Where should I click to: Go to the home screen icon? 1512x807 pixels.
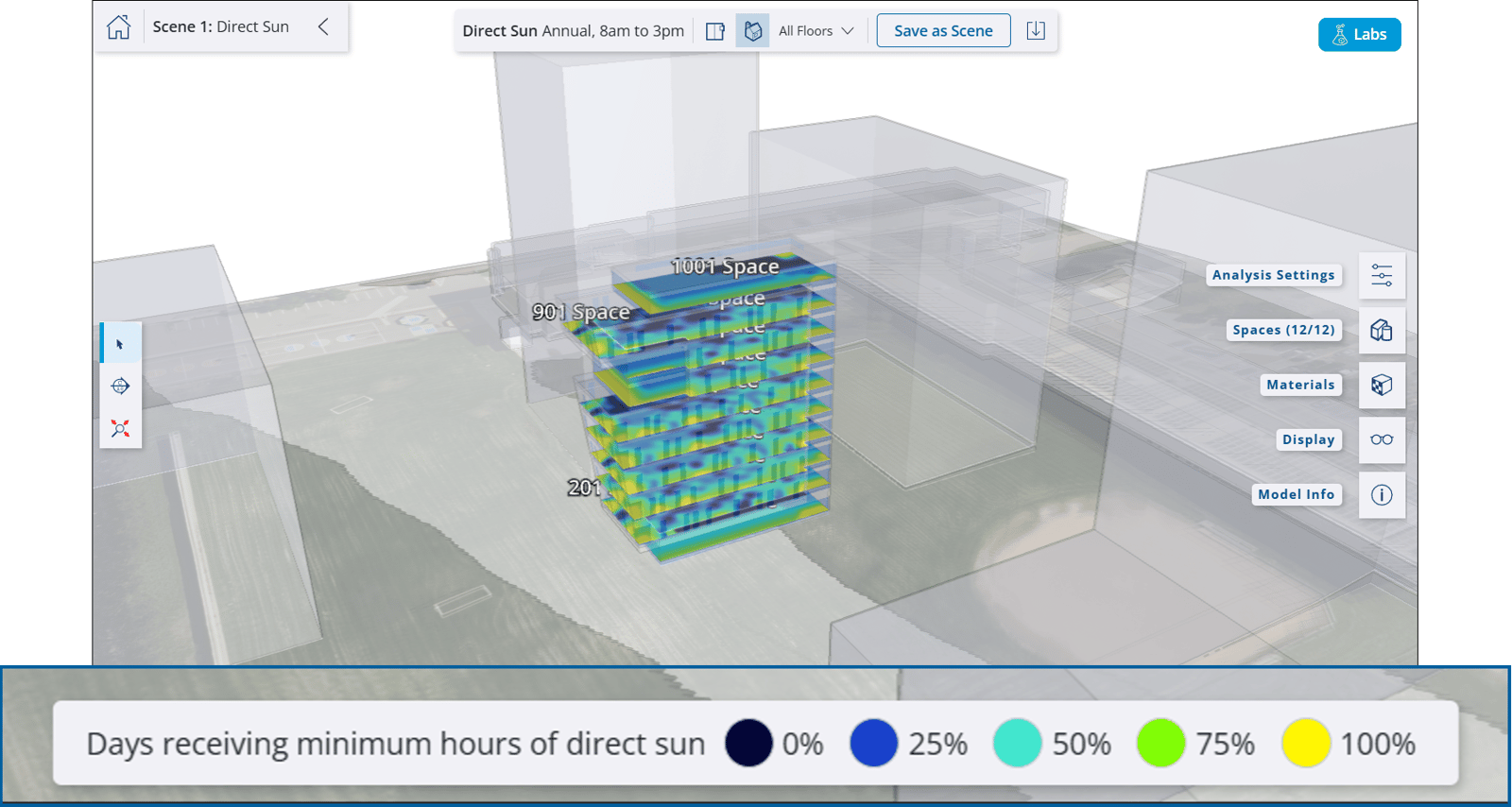(x=118, y=27)
